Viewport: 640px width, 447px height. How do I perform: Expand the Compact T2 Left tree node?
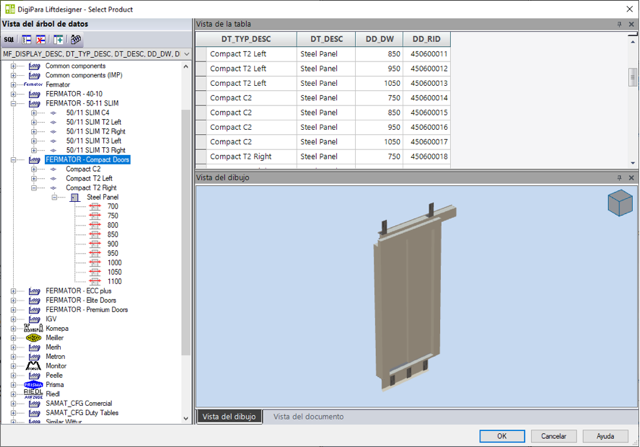coord(34,178)
